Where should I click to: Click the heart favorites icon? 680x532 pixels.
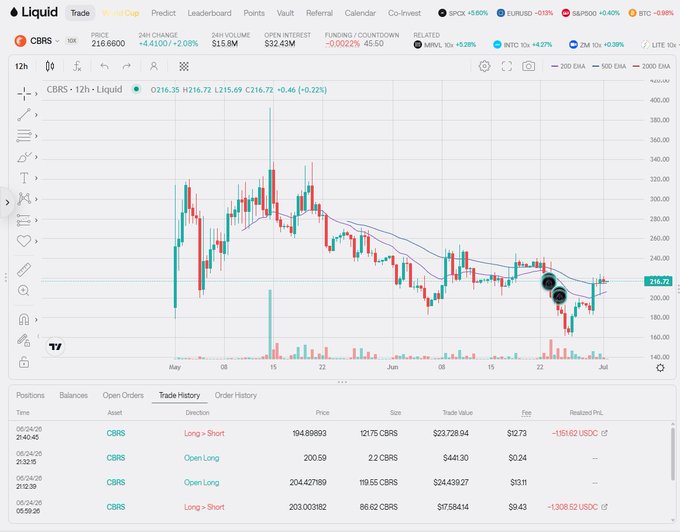pos(24,241)
